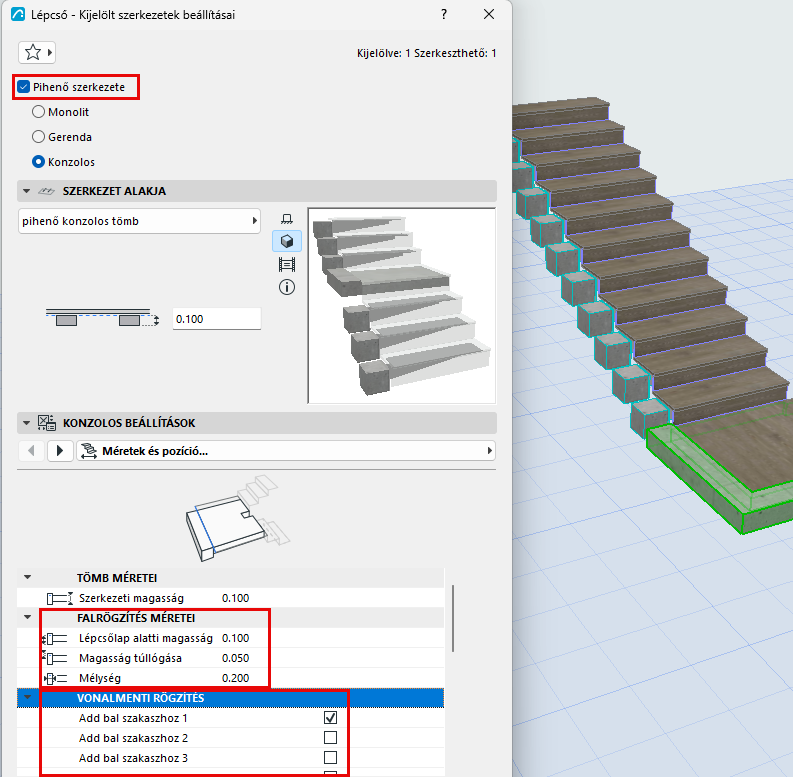The width and height of the screenshot is (793, 777).
Task: Click the Szerkezeti magasság label
Action: 131,598
